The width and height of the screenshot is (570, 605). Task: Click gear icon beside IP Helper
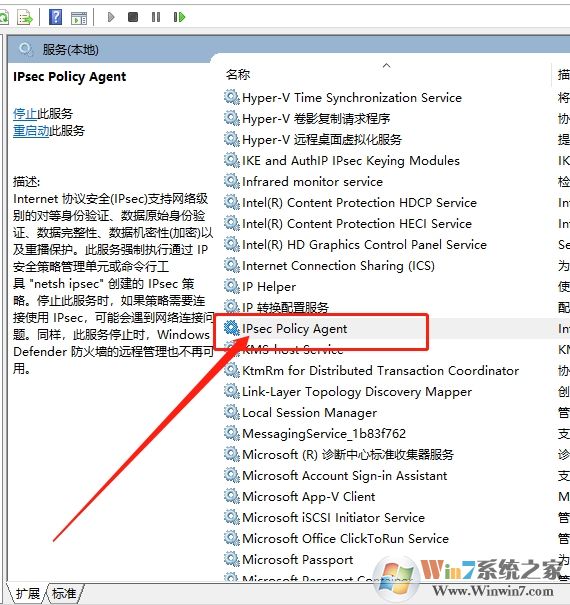[x=232, y=286]
